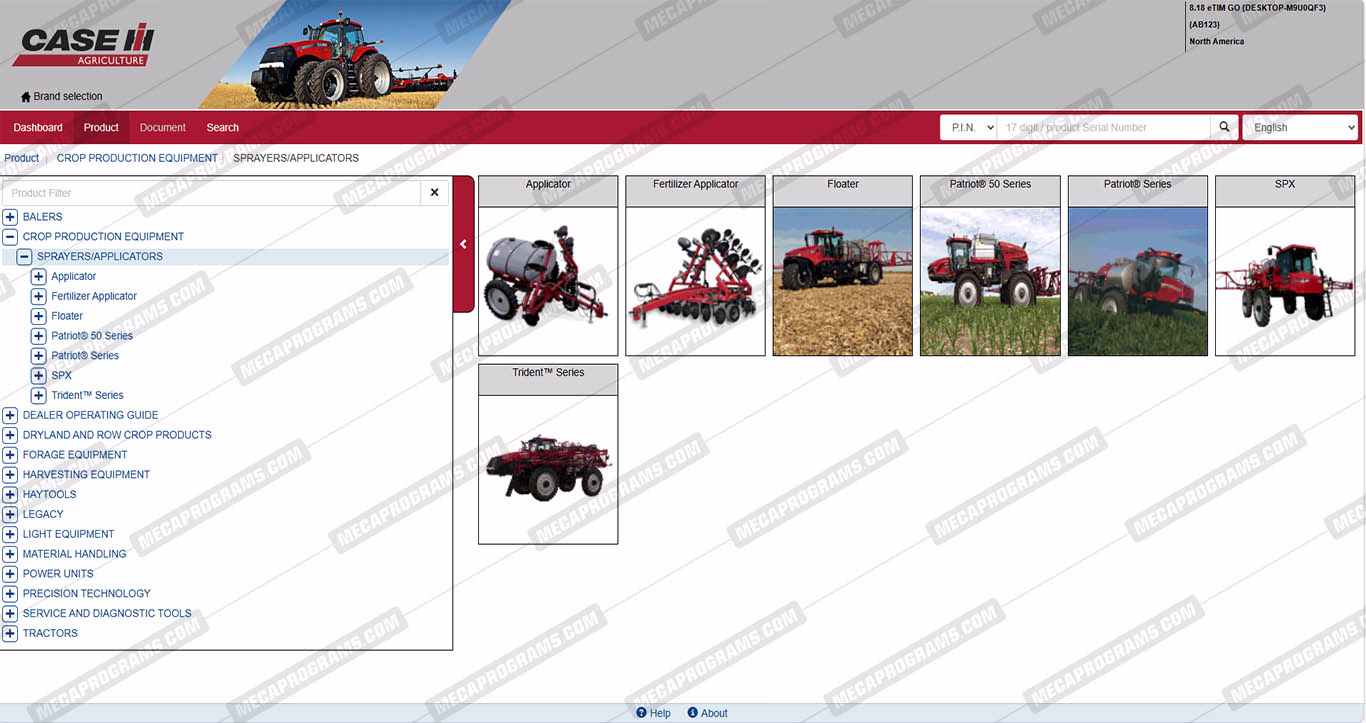The width and height of the screenshot is (1366, 723).
Task: Expand the BALERS tree node
Action: coord(10,217)
